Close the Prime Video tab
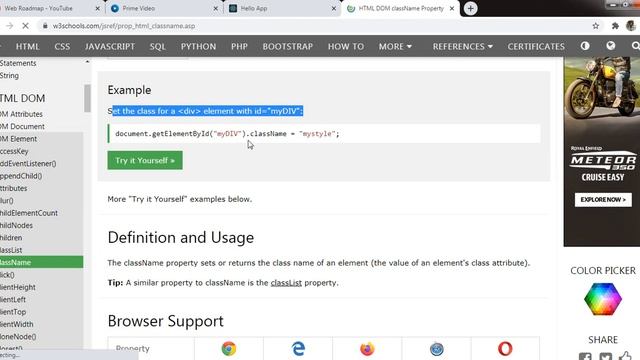Viewport: 640px width, 360px height. pos(216,9)
